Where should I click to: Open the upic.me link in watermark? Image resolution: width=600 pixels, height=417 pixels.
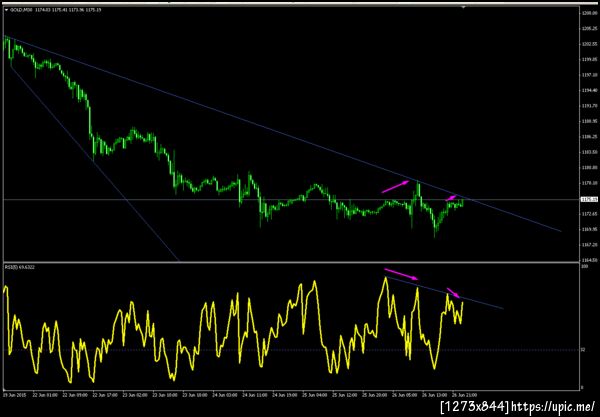553,406
